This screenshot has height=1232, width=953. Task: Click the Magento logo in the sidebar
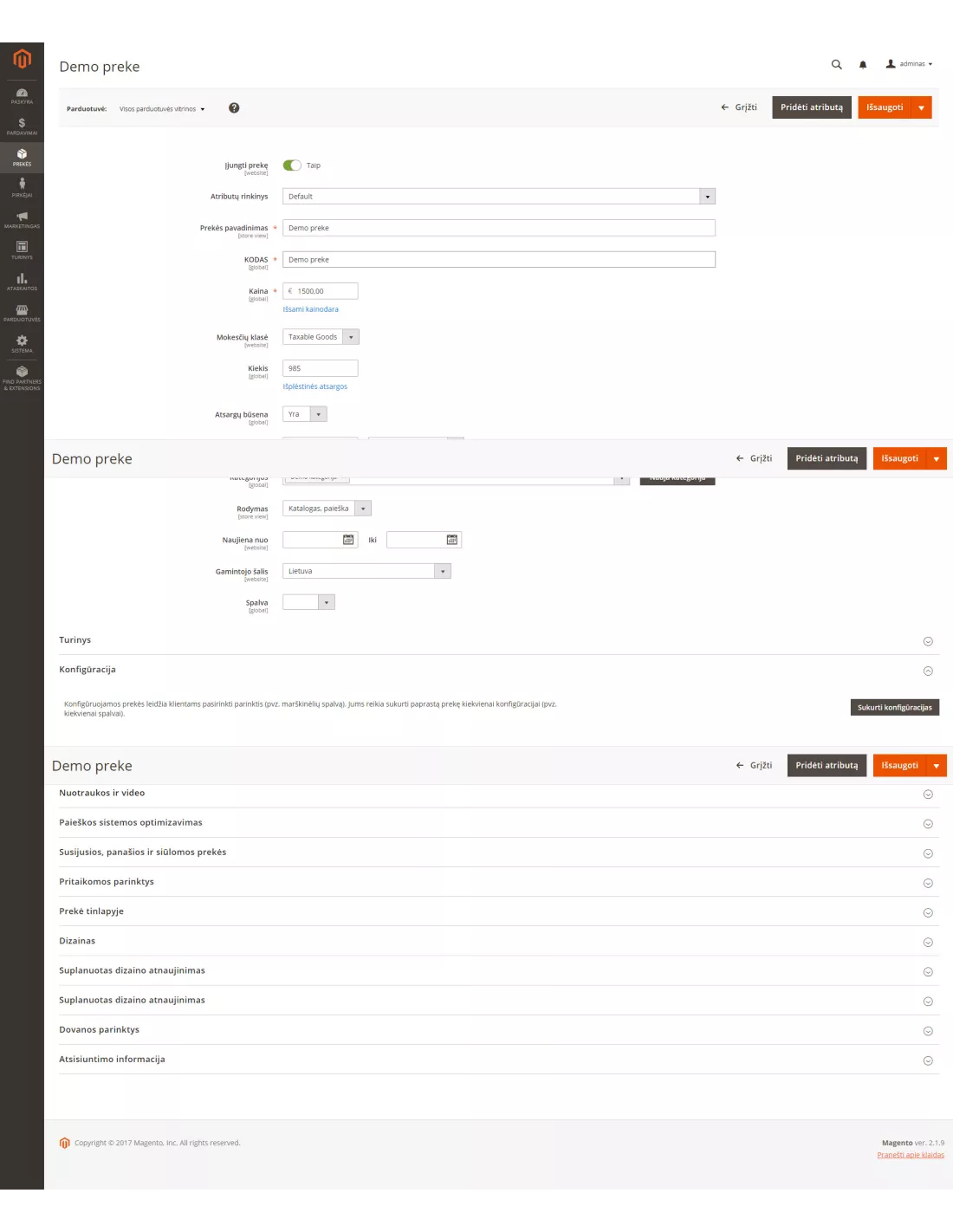[22, 59]
